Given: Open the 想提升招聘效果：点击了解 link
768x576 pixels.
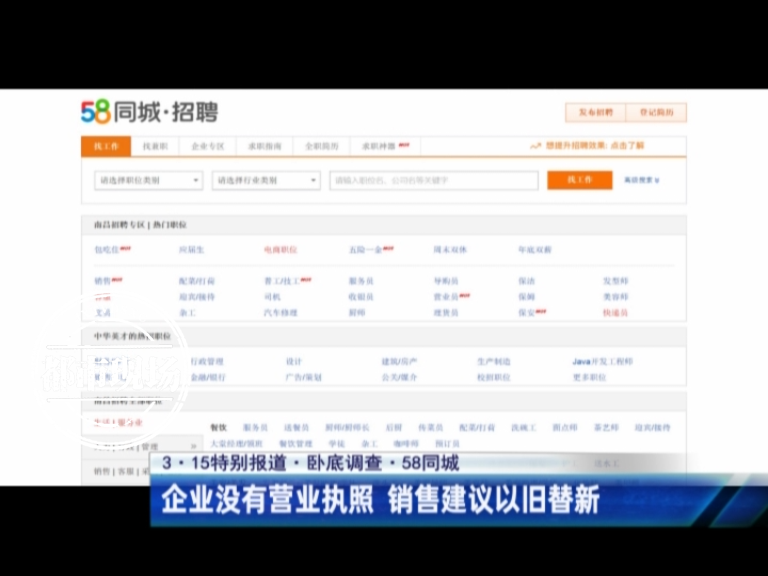Looking at the screenshot, I should click(x=588, y=145).
